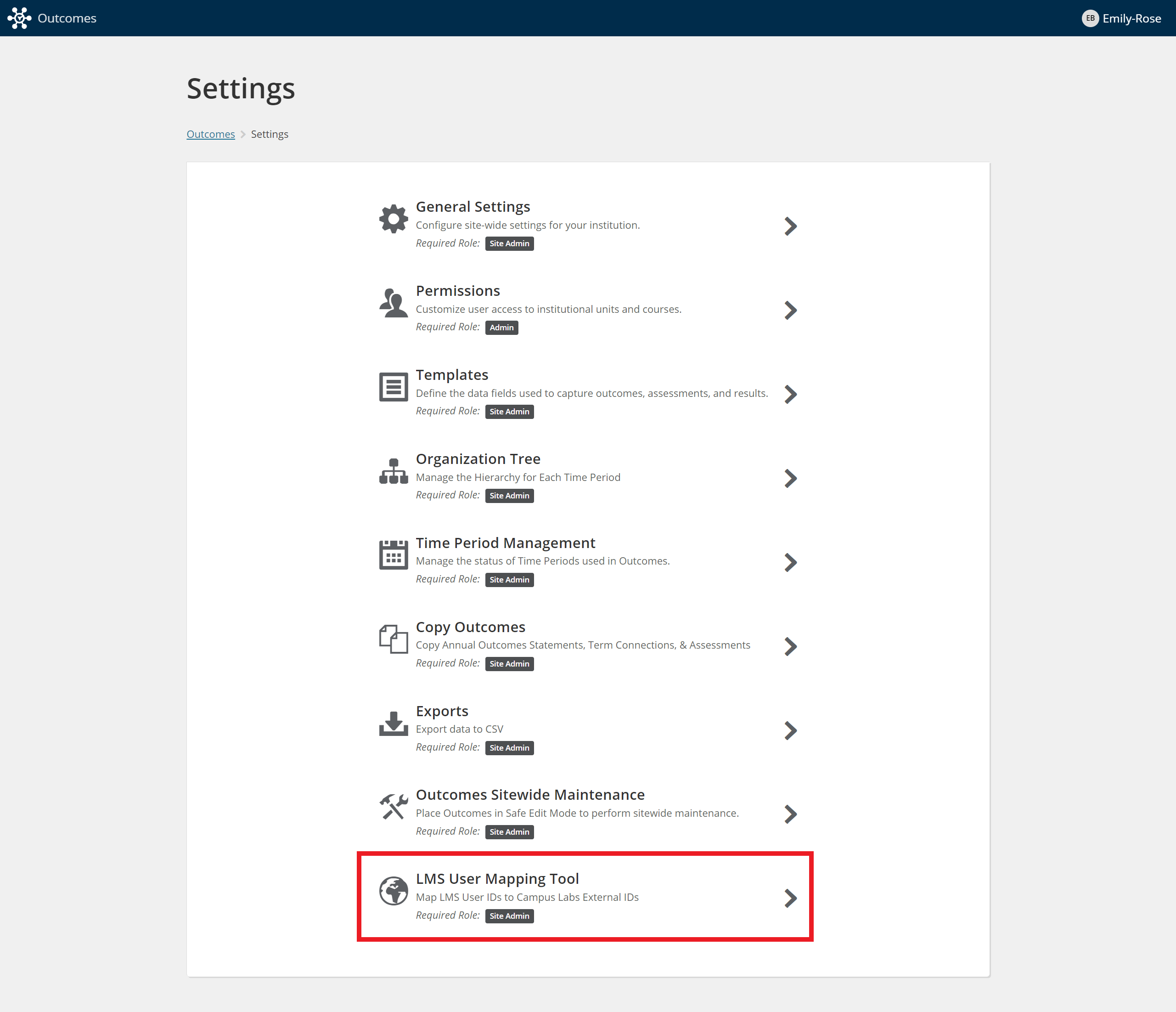Click 'Configure site-wide settings for your institution.' text
The width and height of the screenshot is (1176, 1012).
click(x=528, y=226)
